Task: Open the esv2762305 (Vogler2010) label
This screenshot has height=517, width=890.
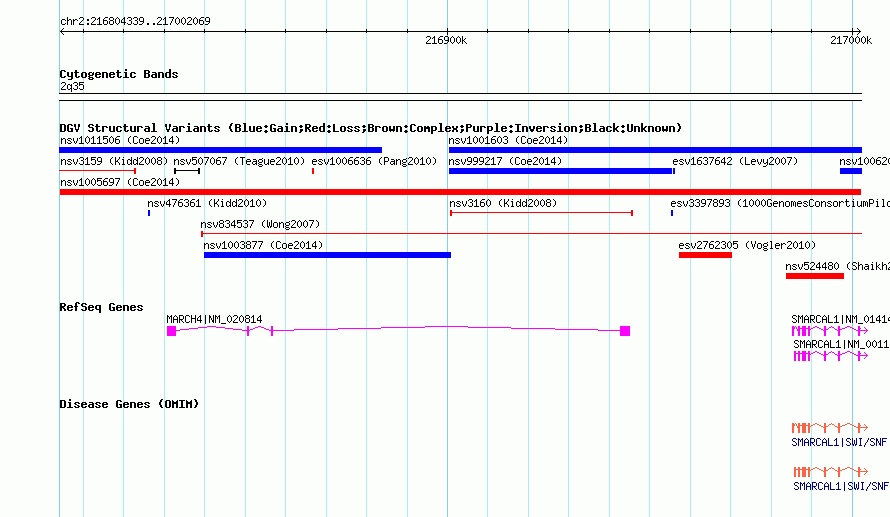Action: tap(747, 245)
